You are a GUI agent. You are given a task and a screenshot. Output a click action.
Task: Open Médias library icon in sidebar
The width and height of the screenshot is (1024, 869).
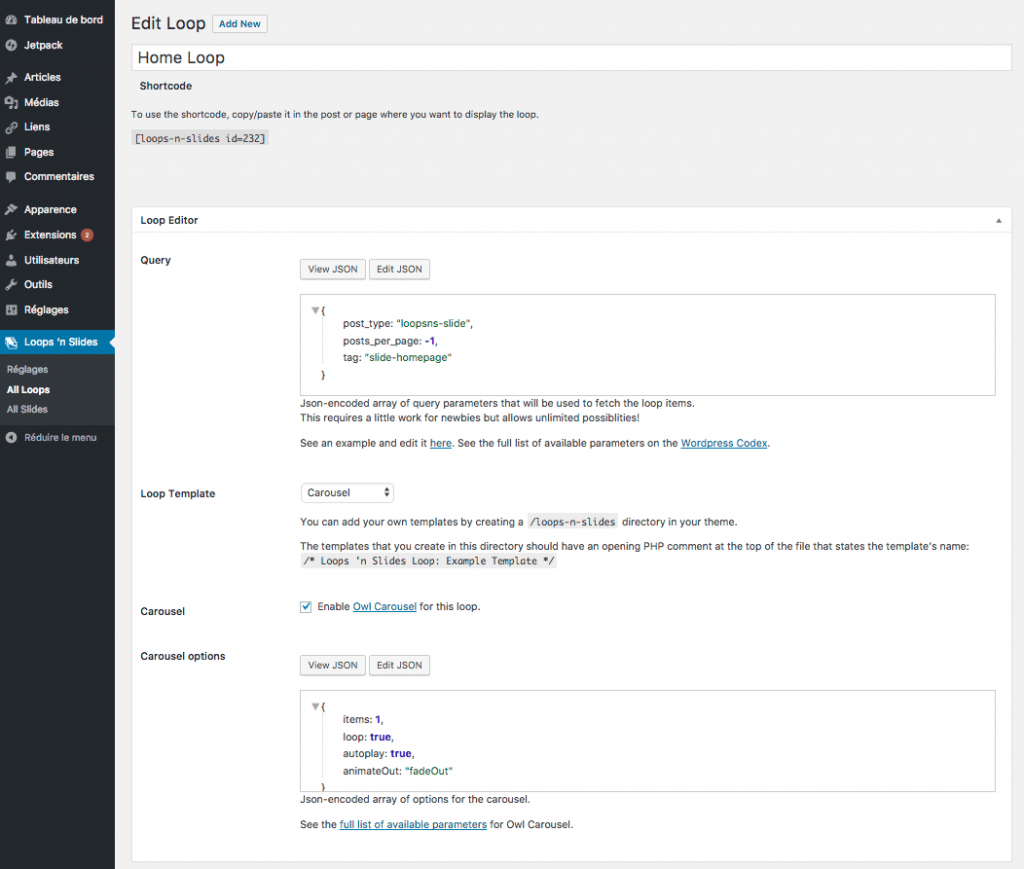[11, 103]
